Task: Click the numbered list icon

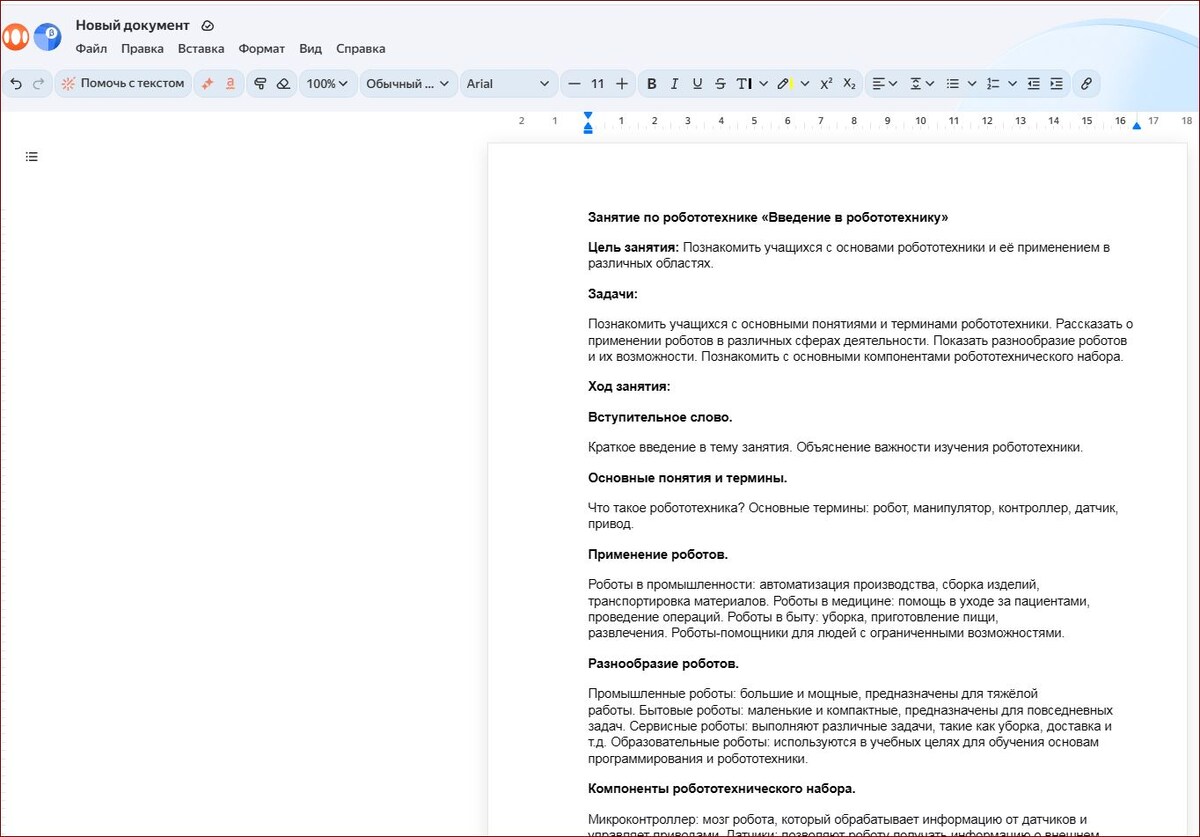Action: [993, 84]
